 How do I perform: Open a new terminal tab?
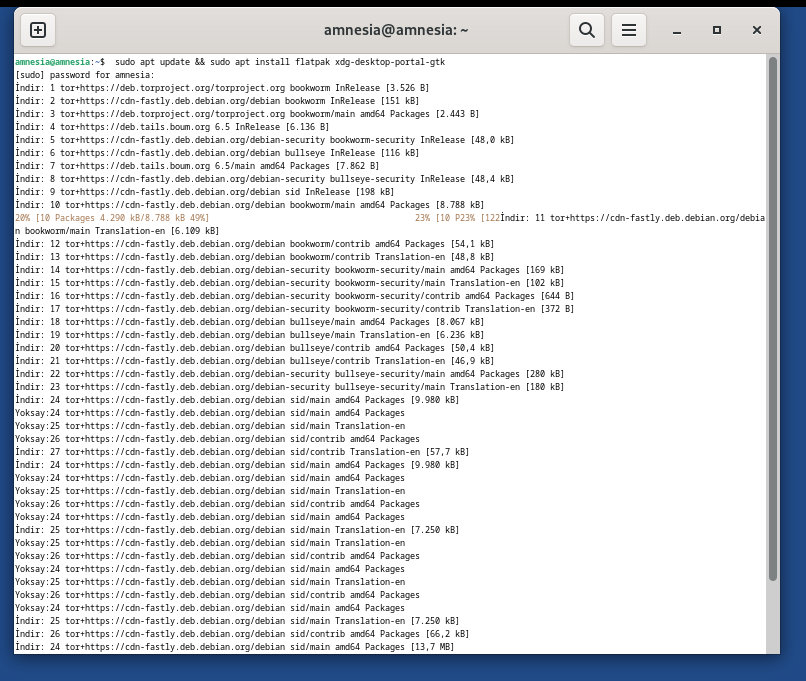click(38, 30)
